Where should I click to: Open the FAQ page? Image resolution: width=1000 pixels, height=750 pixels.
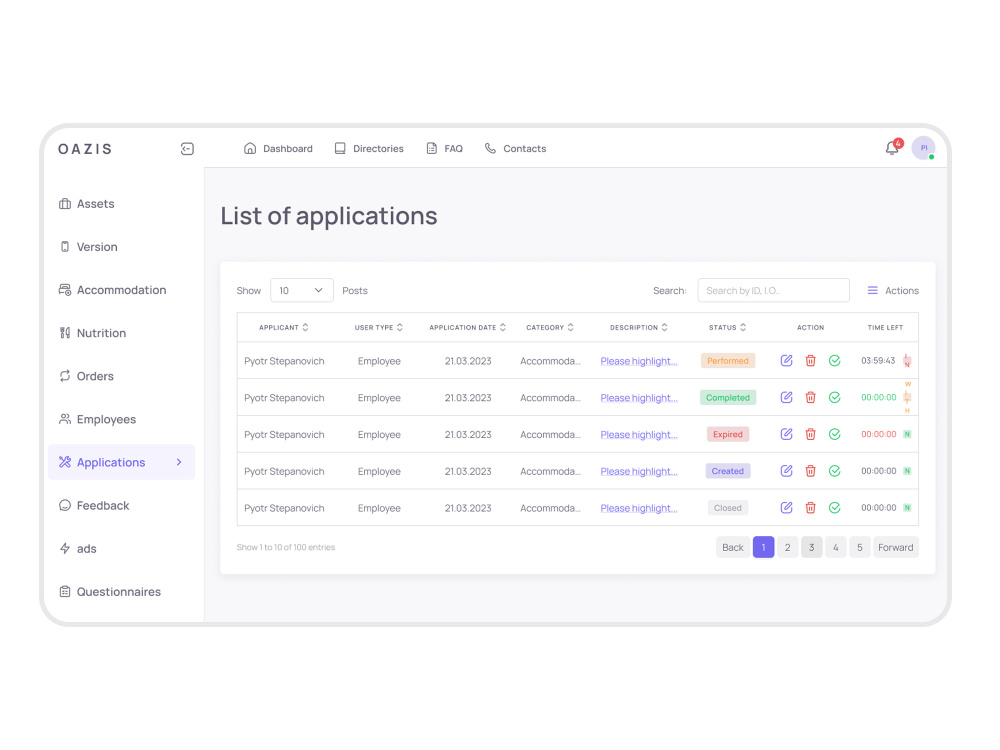click(444, 149)
